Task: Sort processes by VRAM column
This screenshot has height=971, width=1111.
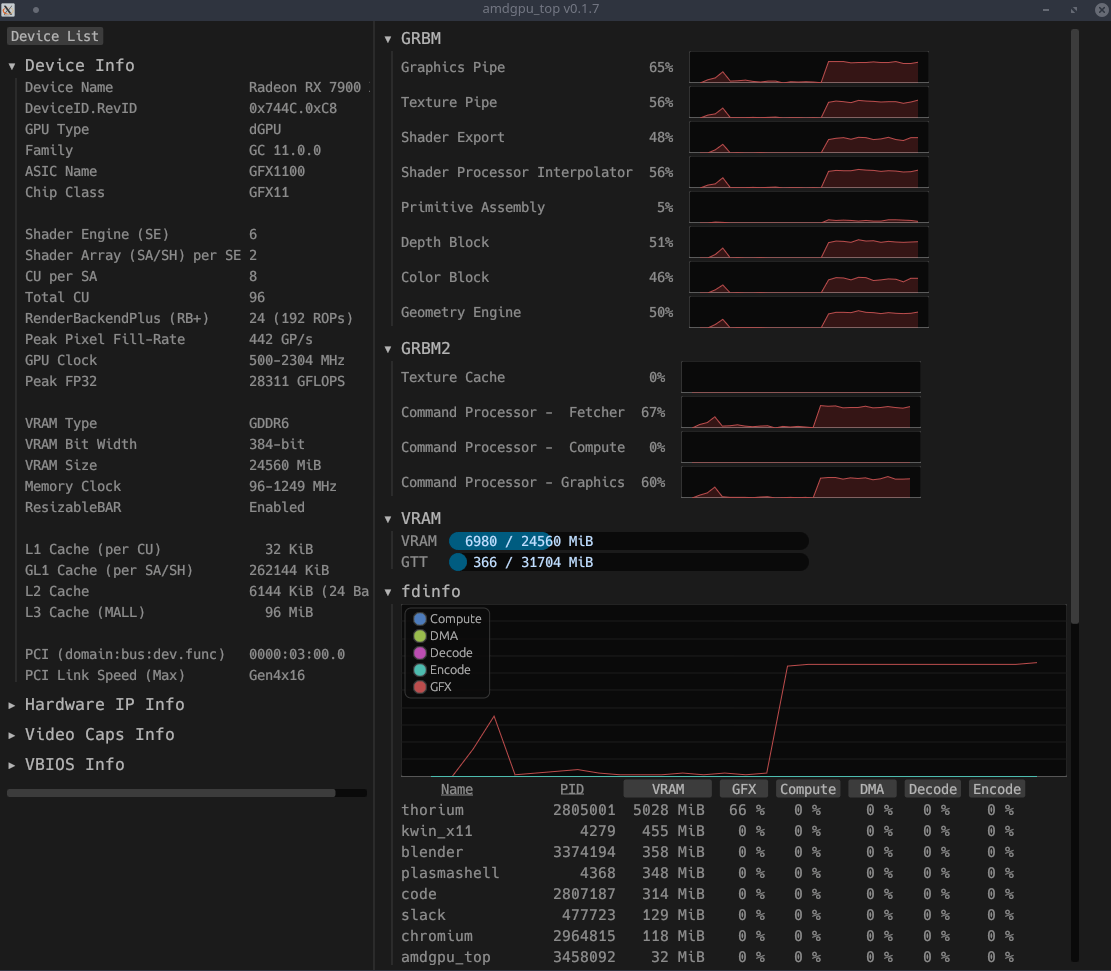Action: [668, 789]
